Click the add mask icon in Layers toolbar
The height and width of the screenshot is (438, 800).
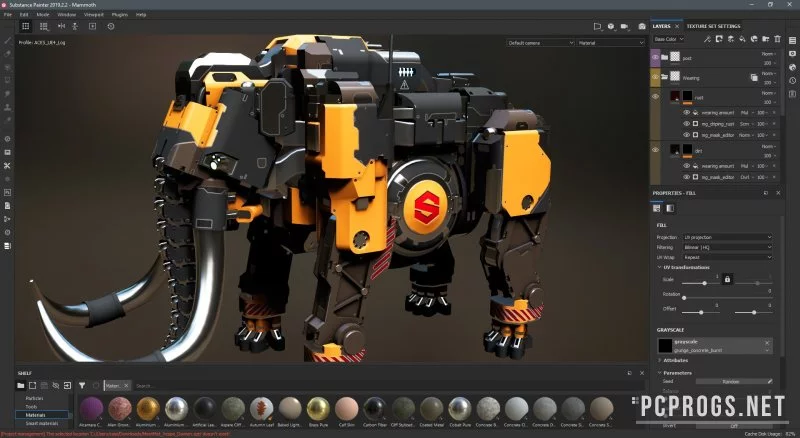pyautogui.click(x=719, y=39)
